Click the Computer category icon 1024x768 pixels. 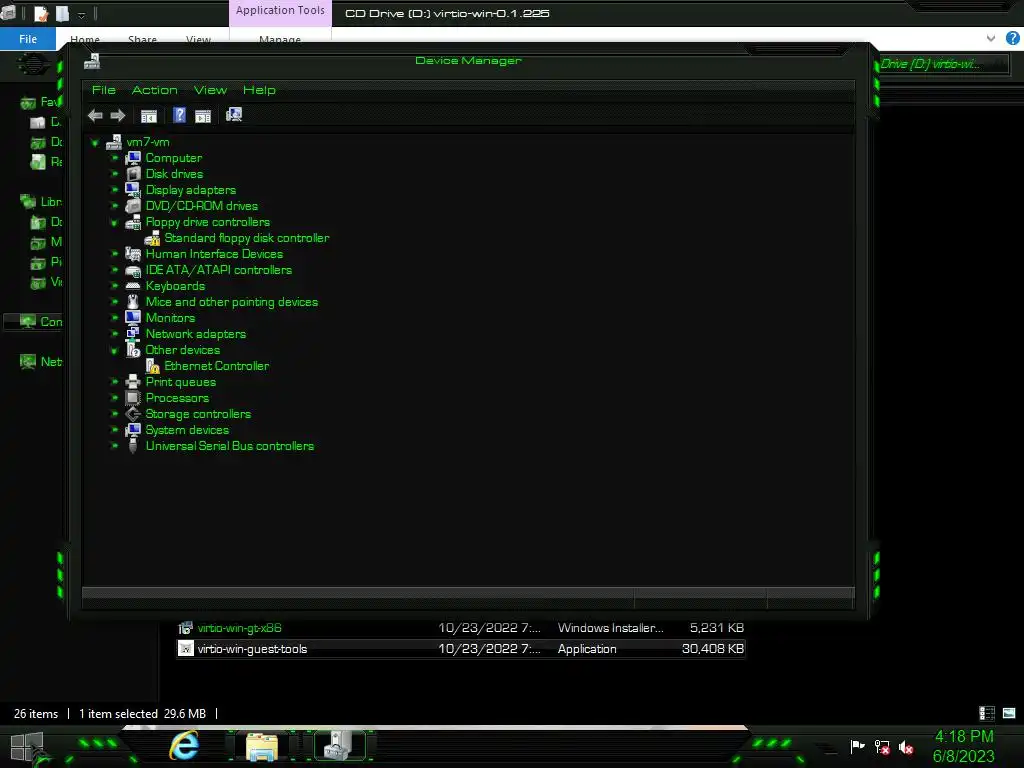tap(133, 158)
